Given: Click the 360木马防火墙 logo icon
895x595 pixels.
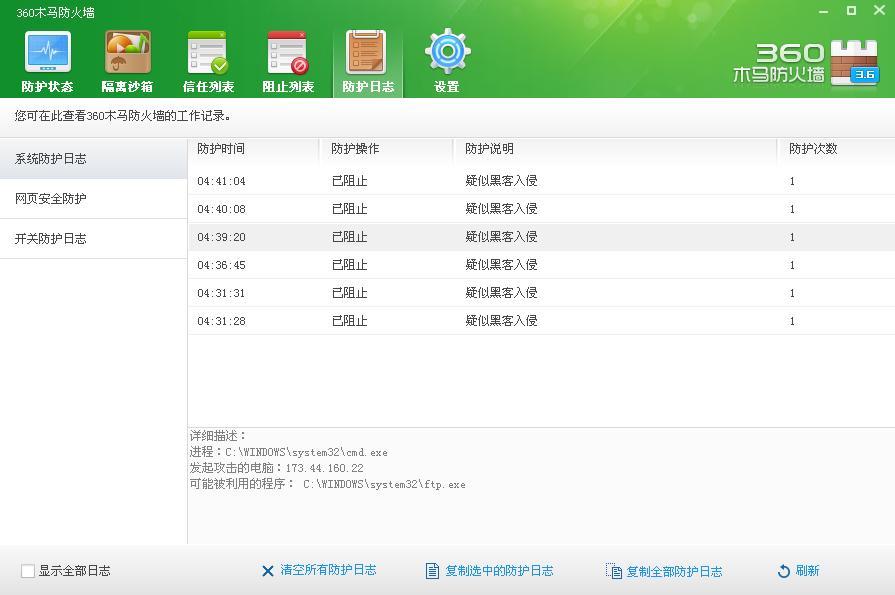Looking at the screenshot, I should (x=853, y=62).
